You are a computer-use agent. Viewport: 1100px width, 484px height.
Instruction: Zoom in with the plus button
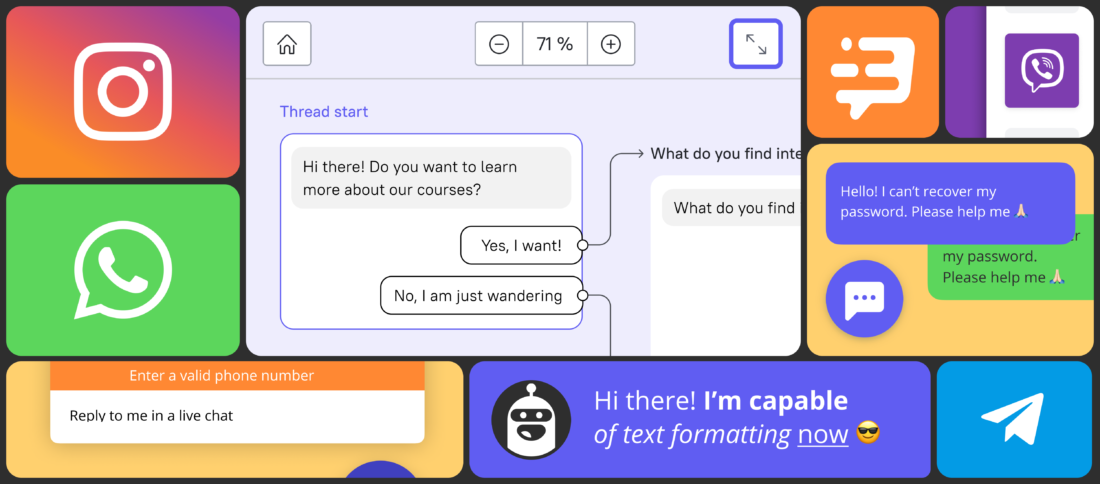click(611, 43)
